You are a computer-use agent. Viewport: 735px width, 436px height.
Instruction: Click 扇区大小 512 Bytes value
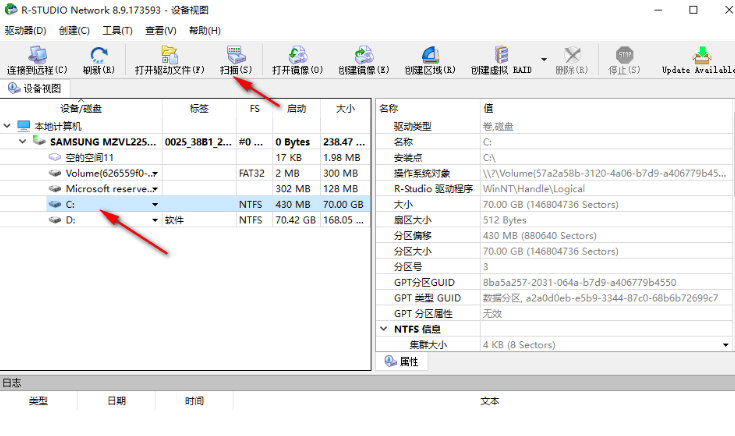pyautogui.click(x=504, y=220)
